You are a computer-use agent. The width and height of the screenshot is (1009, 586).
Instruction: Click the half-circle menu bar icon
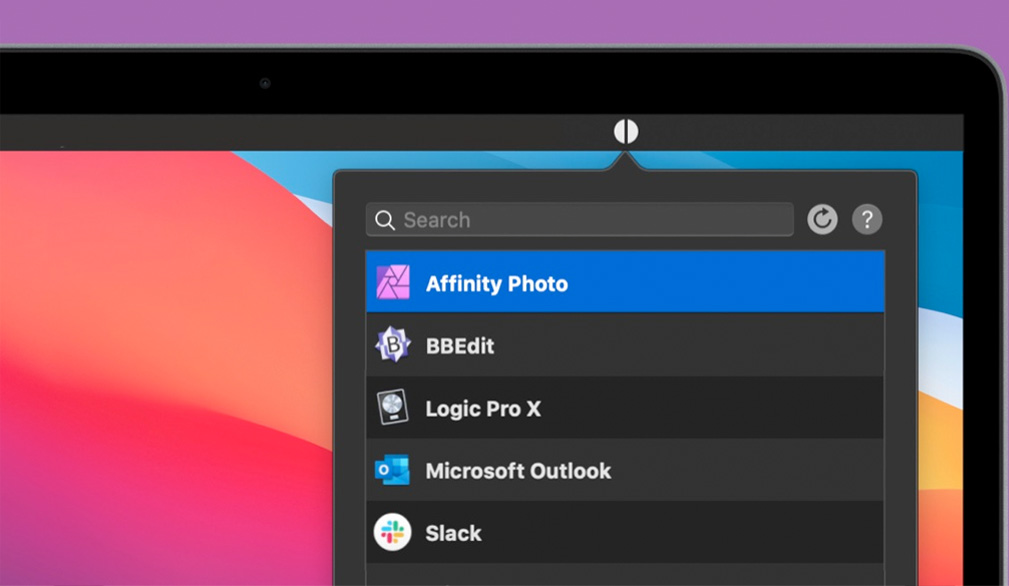click(625, 131)
